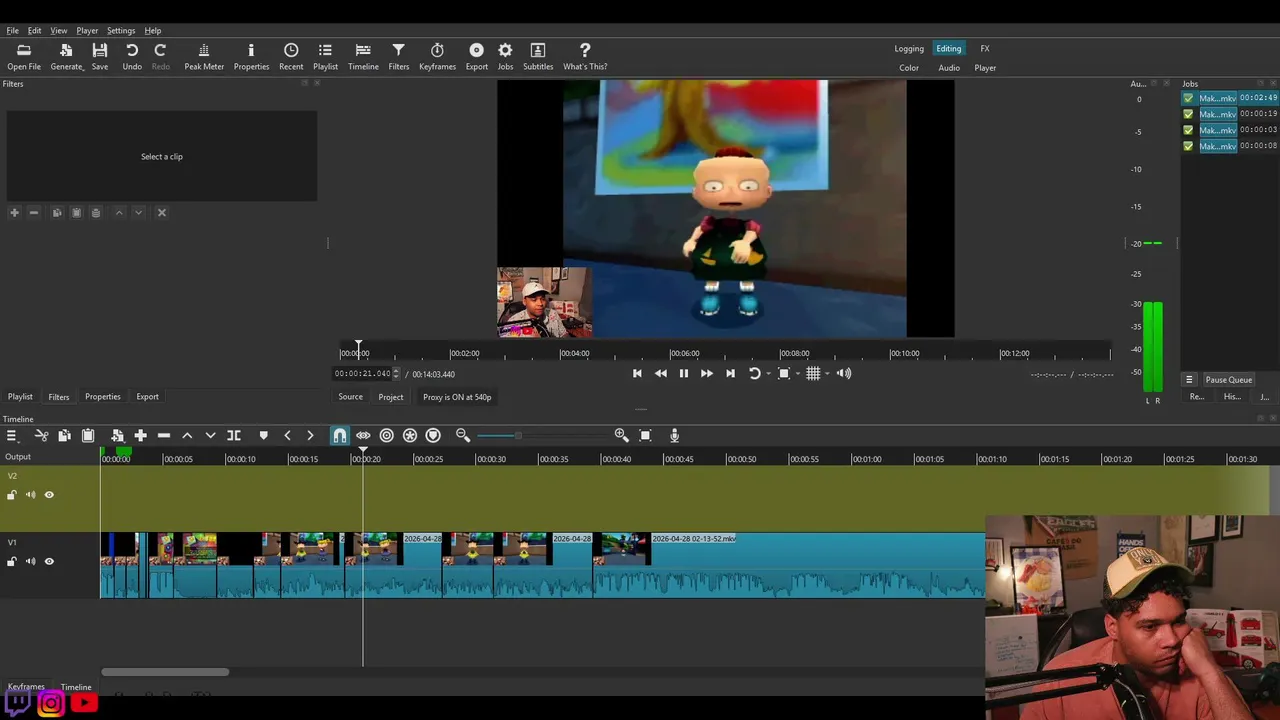The image size is (1280, 720).
Task: Lock the V2 track
Action: point(12,494)
